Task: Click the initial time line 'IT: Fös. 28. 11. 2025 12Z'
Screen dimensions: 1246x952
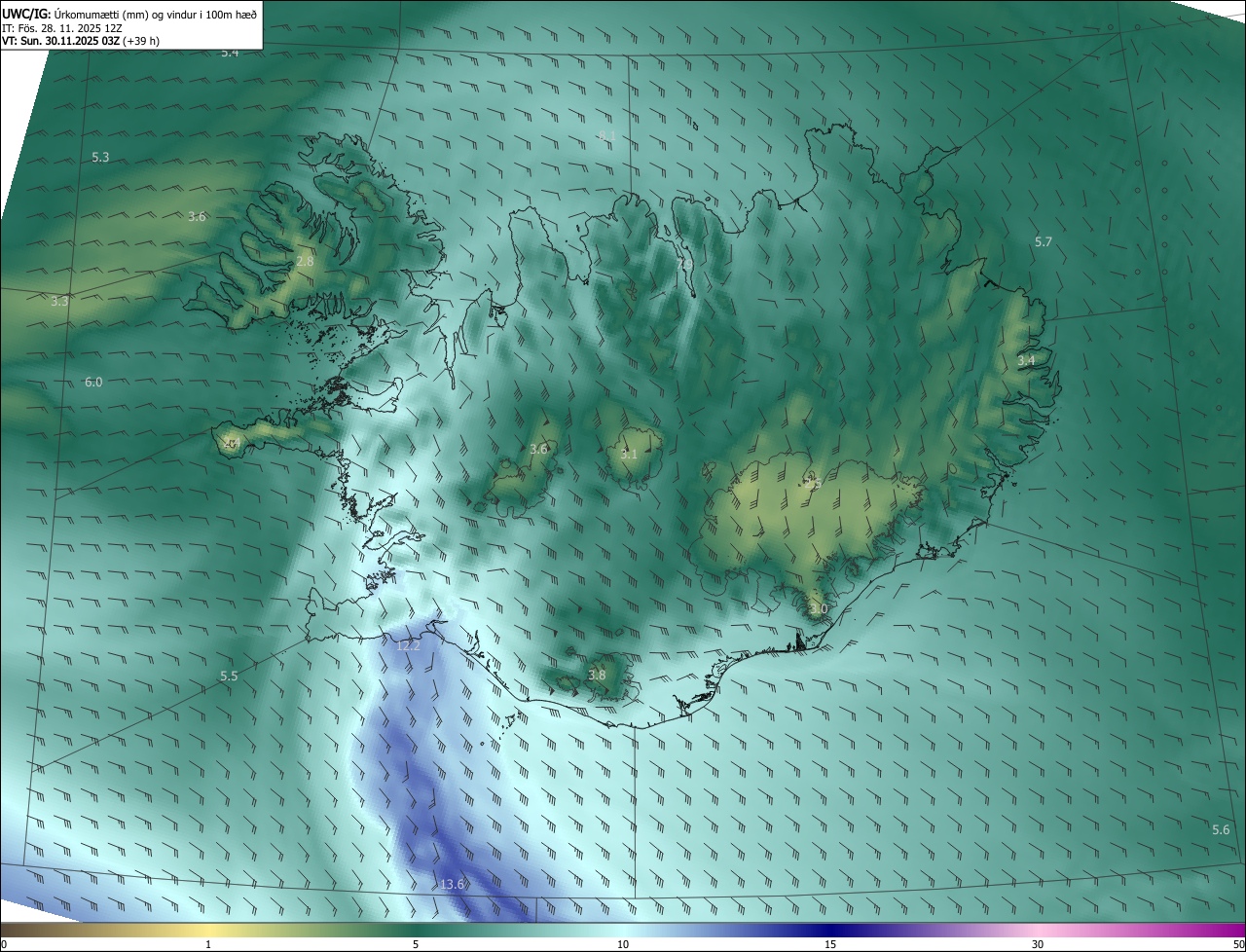Action: pyautogui.click(x=64, y=28)
